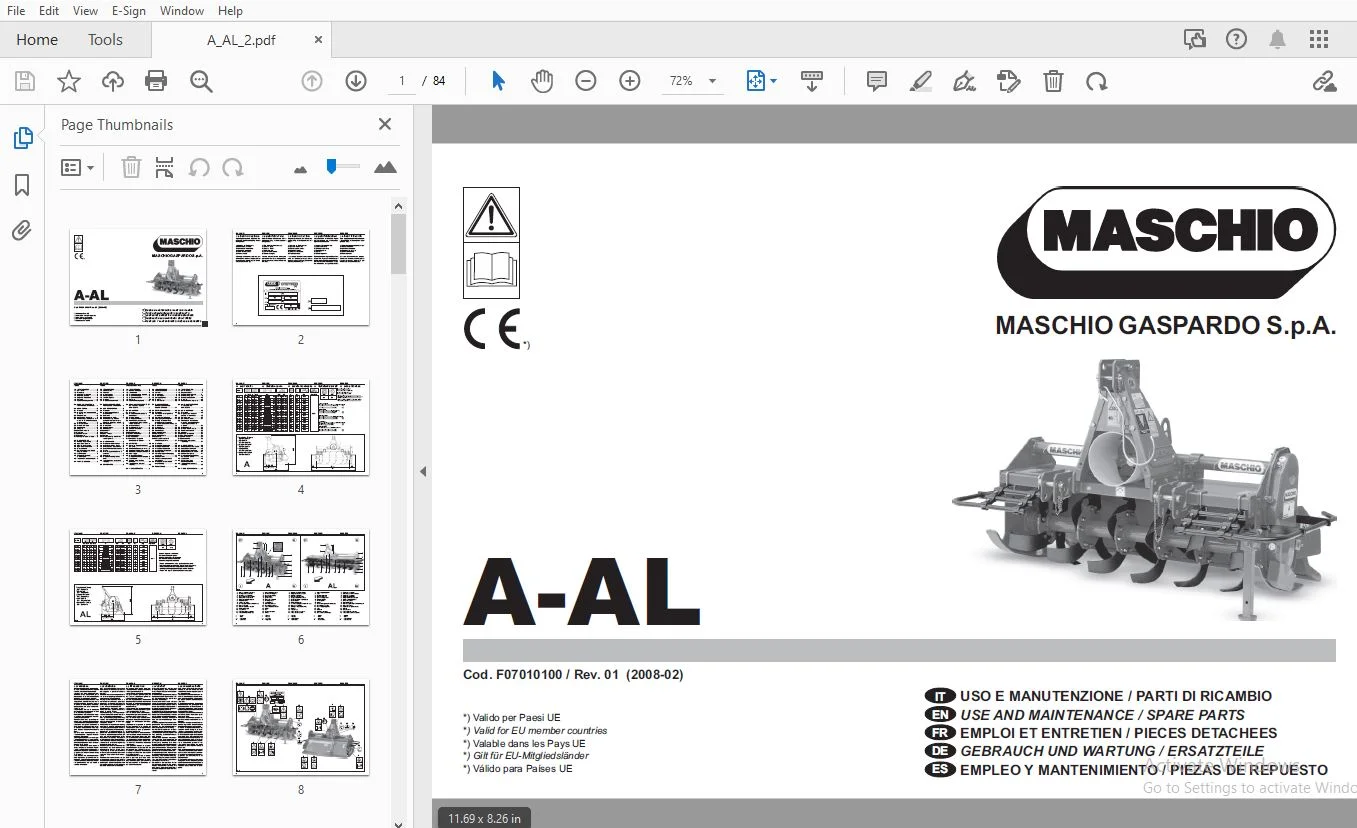This screenshot has width=1357, height=828.
Task: Open the help question mark icon
Action: [x=1237, y=40]
